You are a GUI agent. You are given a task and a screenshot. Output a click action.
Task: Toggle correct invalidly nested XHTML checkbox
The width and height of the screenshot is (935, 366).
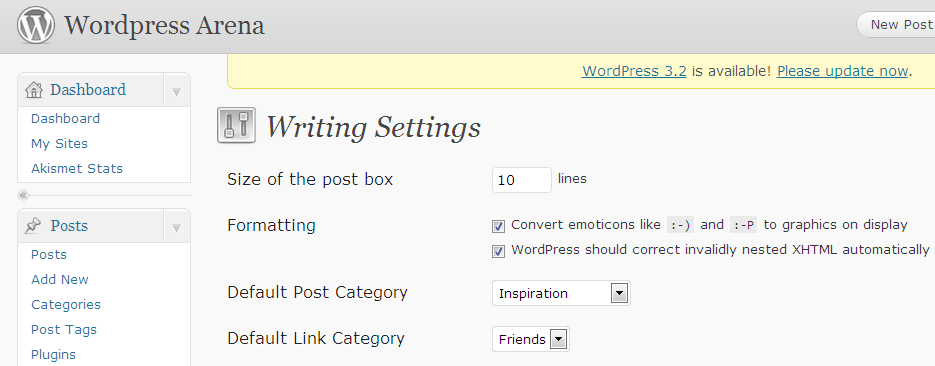point(499,251)
